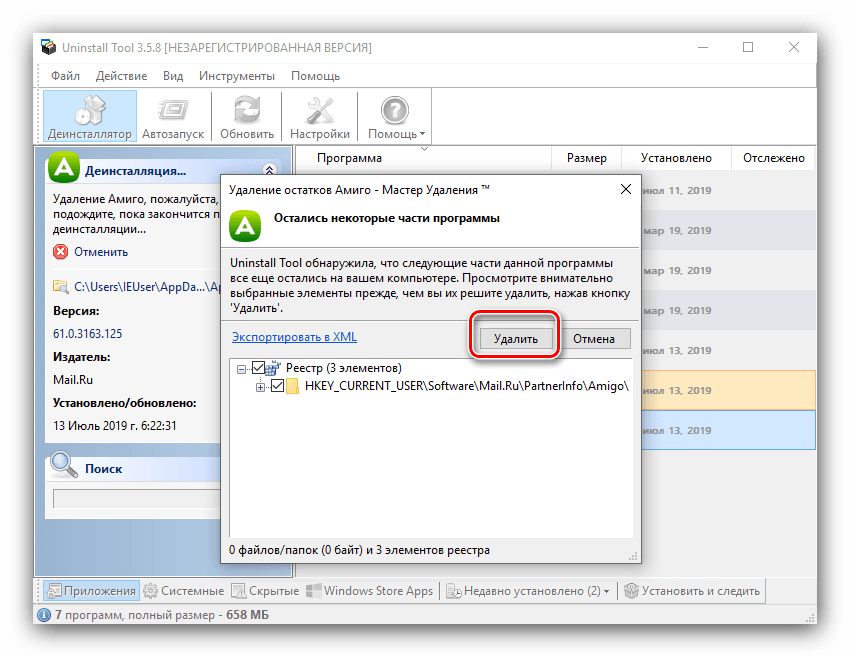Open the Вид menu
The width and height of the screenshot is (850, 657).
173,76
